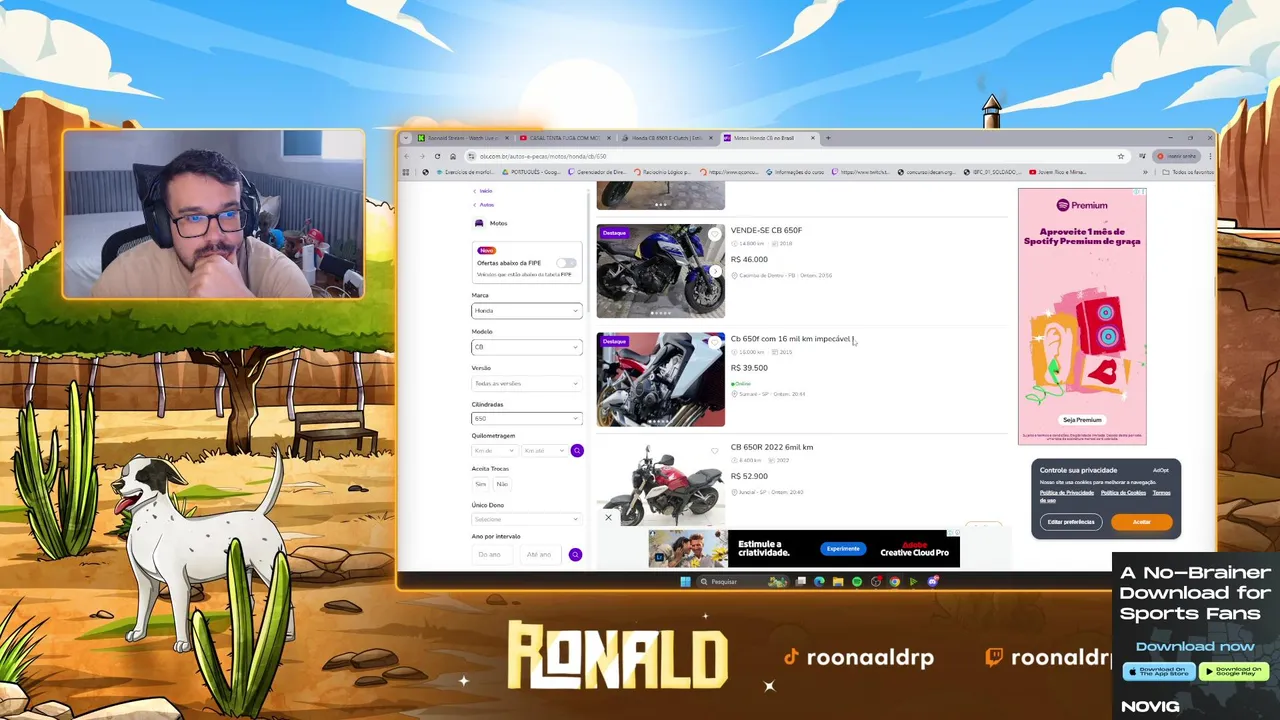Select the Motos Honda CB no Brasil tab
Image resolution: width=1280 pixels, height=720 pixels.
769,138
